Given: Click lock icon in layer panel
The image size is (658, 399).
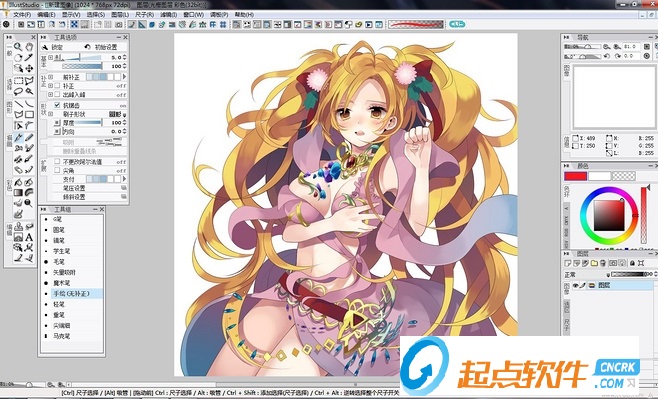Looking at the screenshot, I should pyautogui.click(x=632, y=263).
